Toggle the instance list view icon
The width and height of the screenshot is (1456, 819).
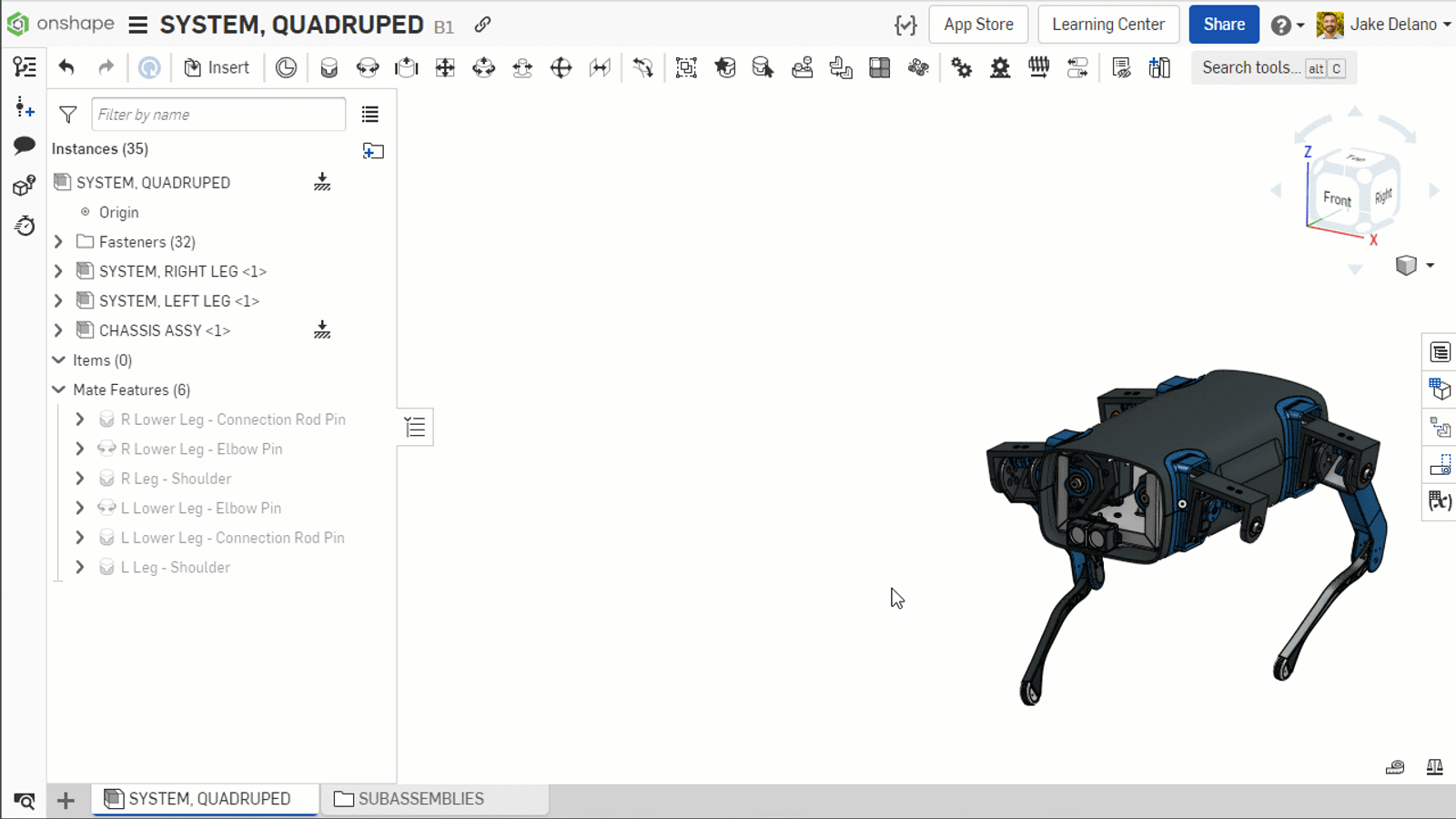tap(369, 115)
